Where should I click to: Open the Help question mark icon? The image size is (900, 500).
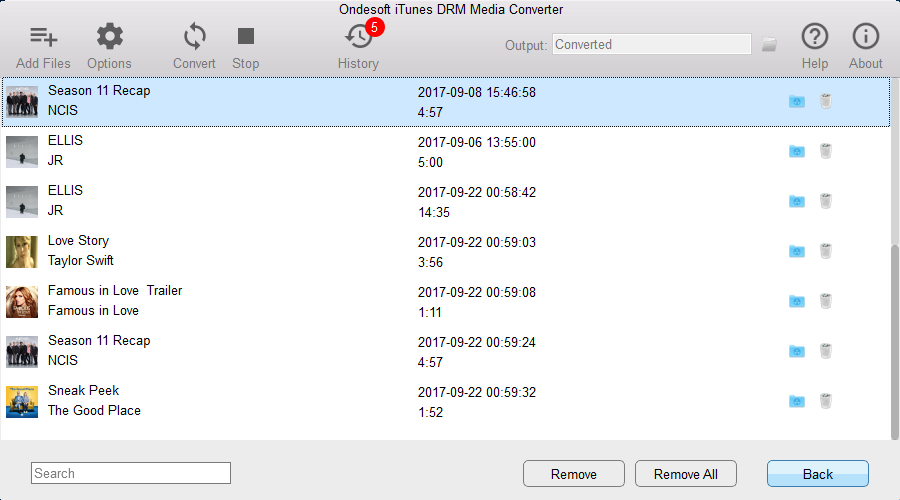815,38
